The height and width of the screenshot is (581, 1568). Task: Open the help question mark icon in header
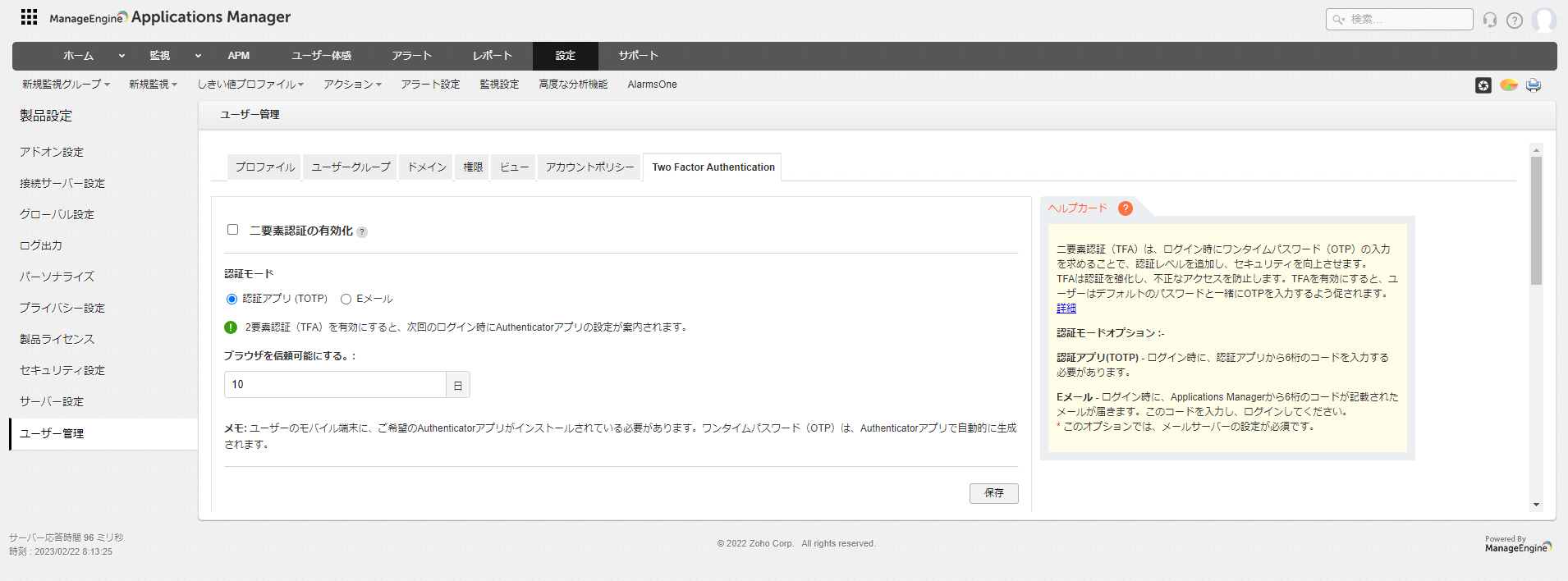coord(1515,20)
